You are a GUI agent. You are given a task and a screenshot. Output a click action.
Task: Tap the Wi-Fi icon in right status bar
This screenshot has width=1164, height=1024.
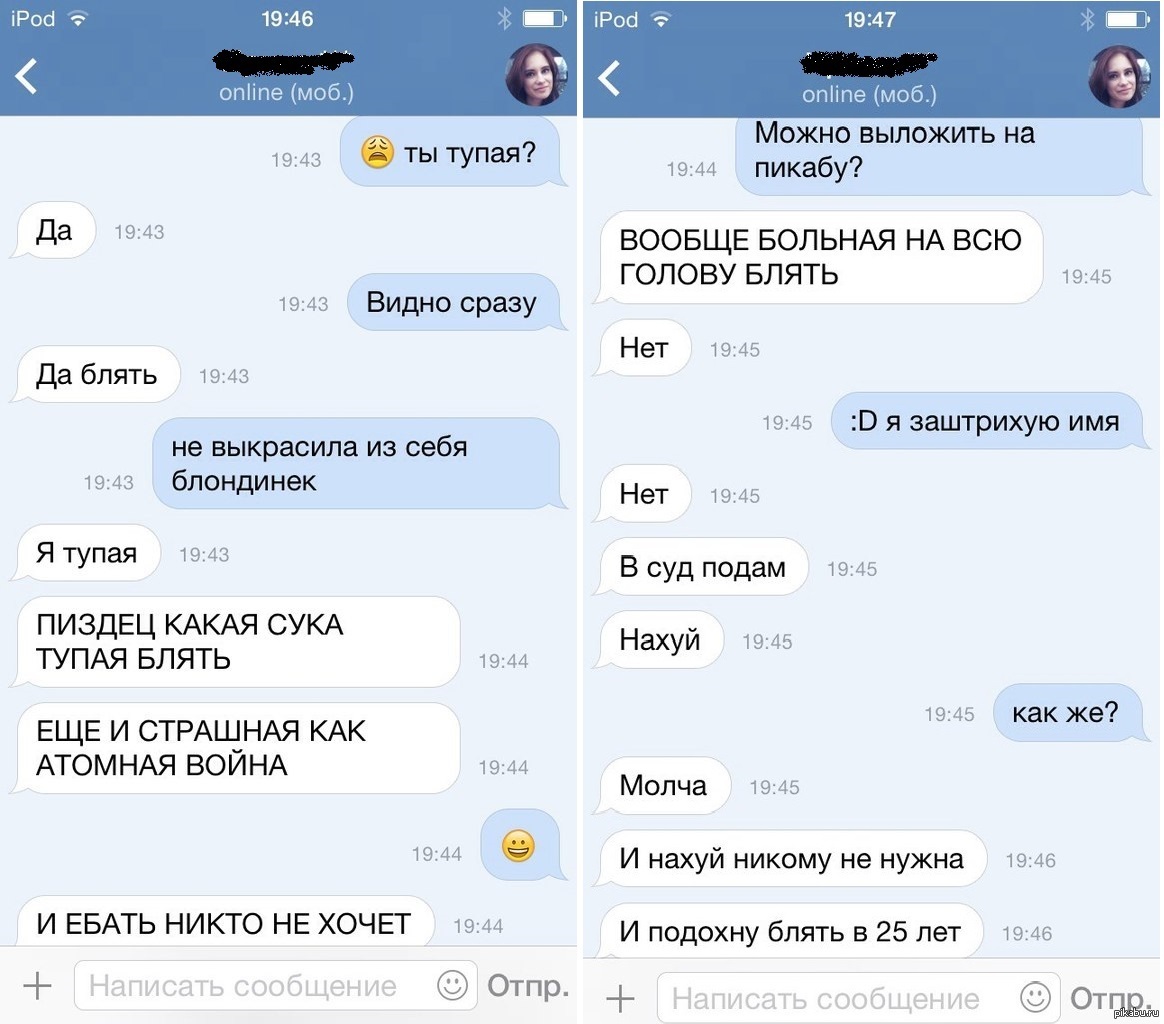point(661,20)
